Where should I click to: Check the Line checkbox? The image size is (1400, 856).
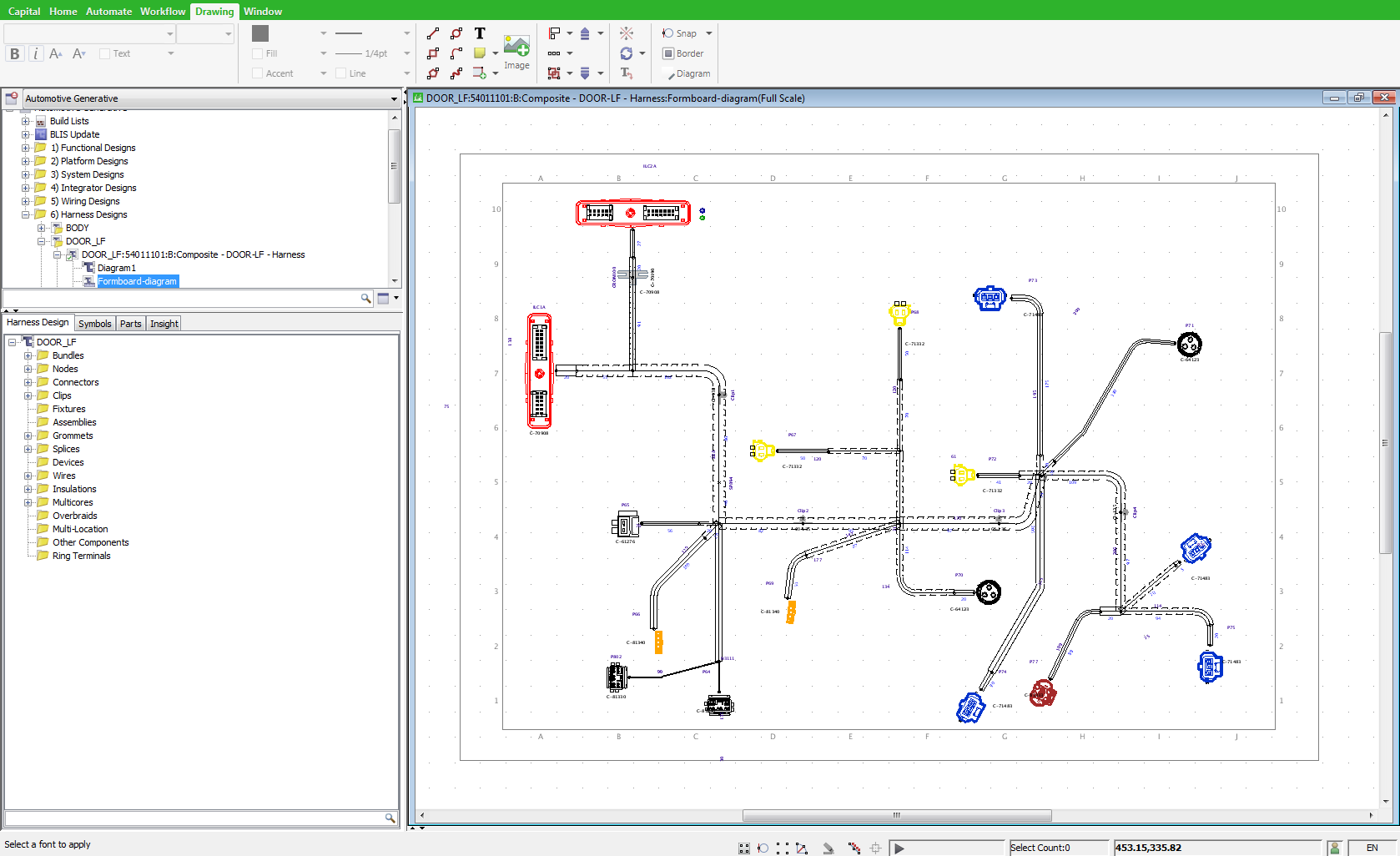coord(341,73)
